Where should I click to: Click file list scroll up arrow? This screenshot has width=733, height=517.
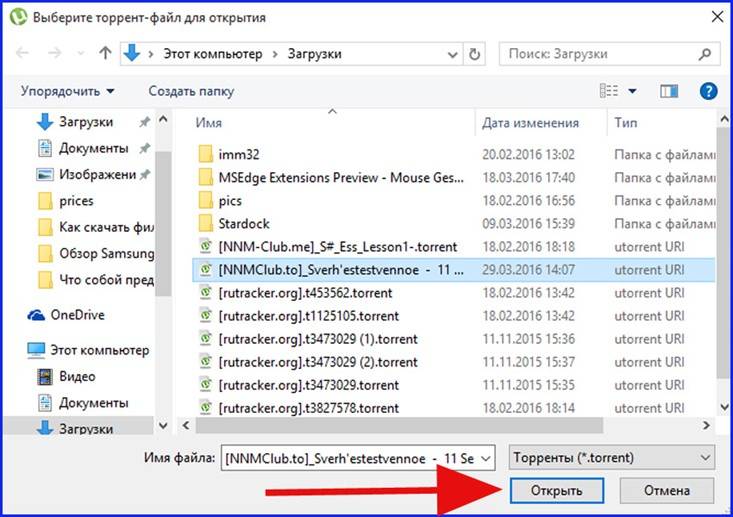(x=725, y=120)
